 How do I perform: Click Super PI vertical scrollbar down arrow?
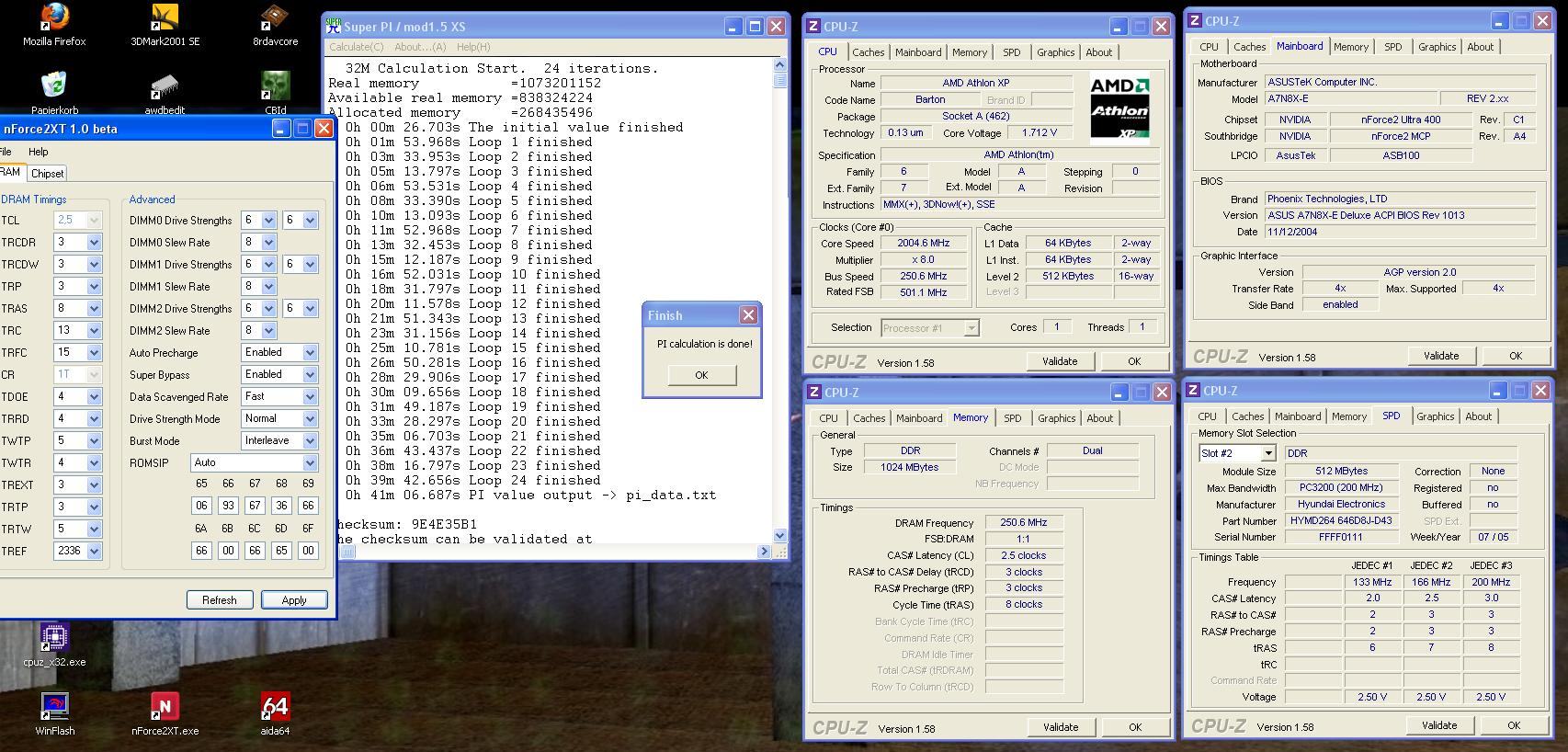(780, 536)
